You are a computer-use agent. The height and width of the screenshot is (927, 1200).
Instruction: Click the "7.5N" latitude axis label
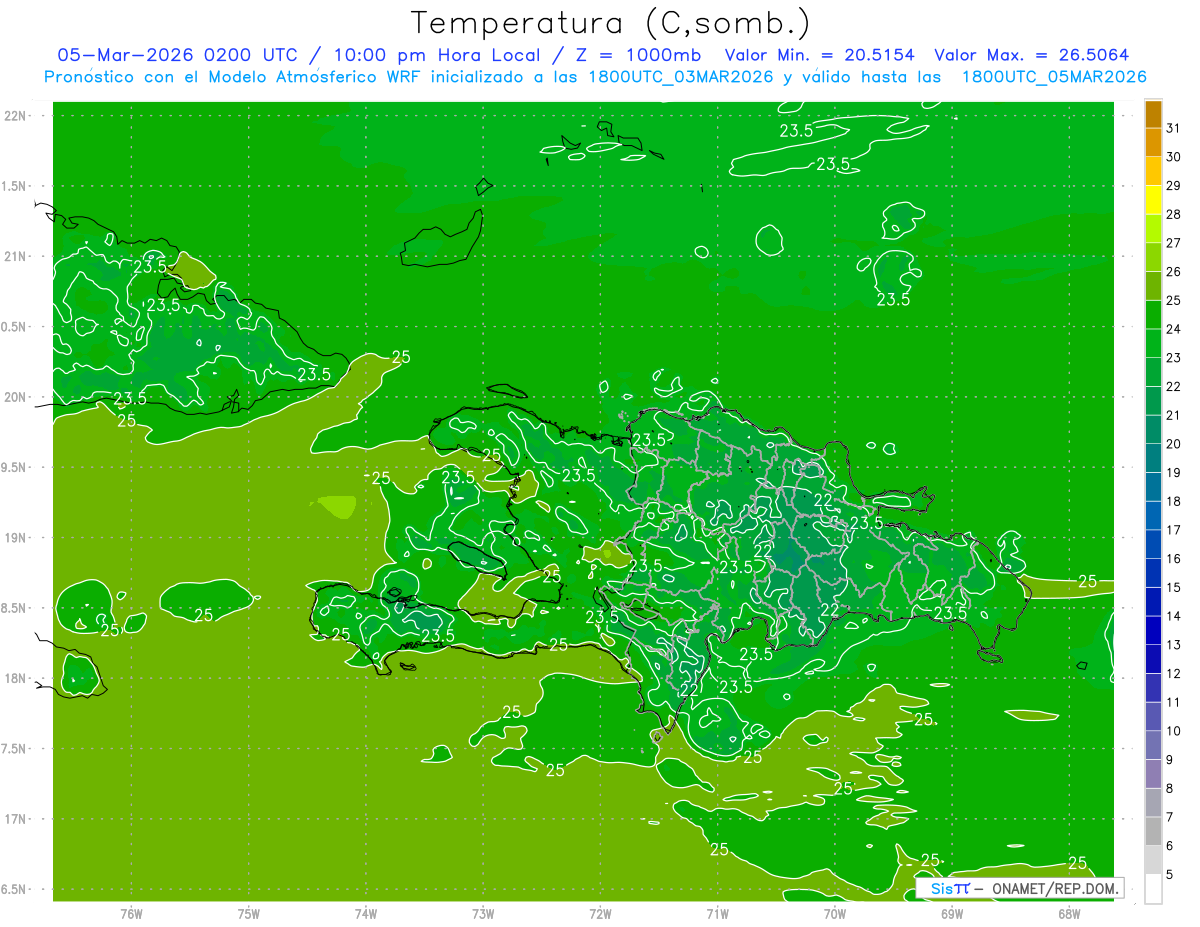coord(14,750)
